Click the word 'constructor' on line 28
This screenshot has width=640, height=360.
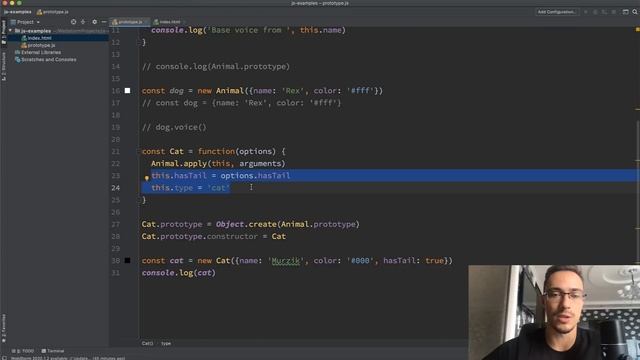(x=232, y=236)
